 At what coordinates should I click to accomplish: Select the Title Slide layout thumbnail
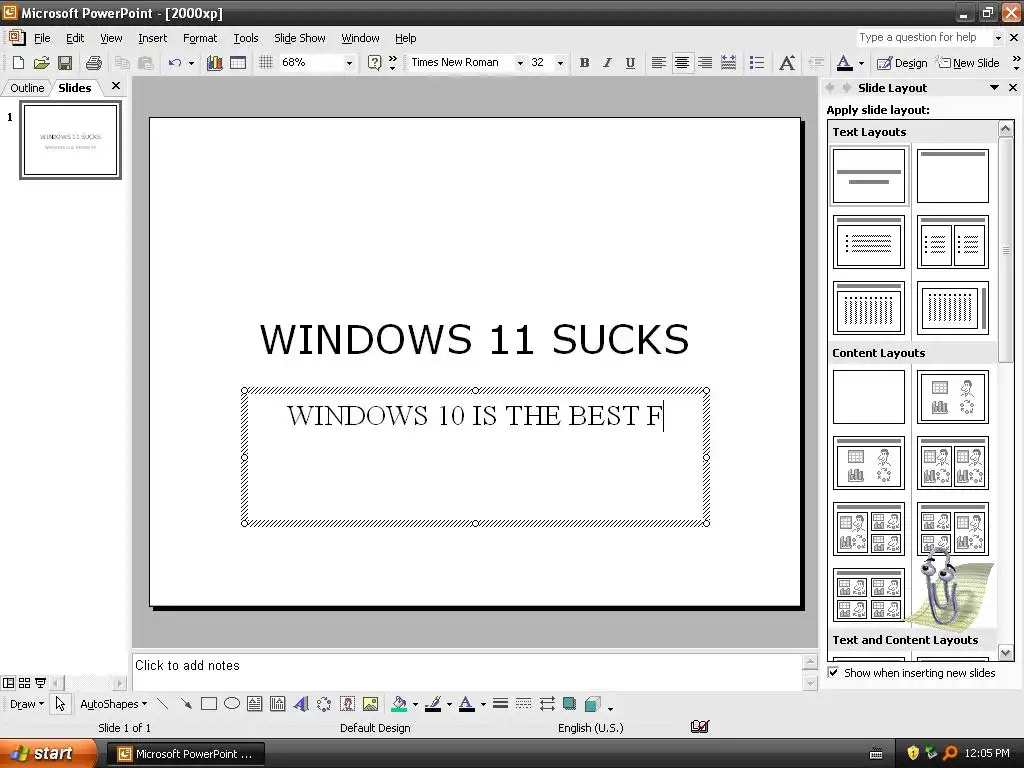click(869, 176)
